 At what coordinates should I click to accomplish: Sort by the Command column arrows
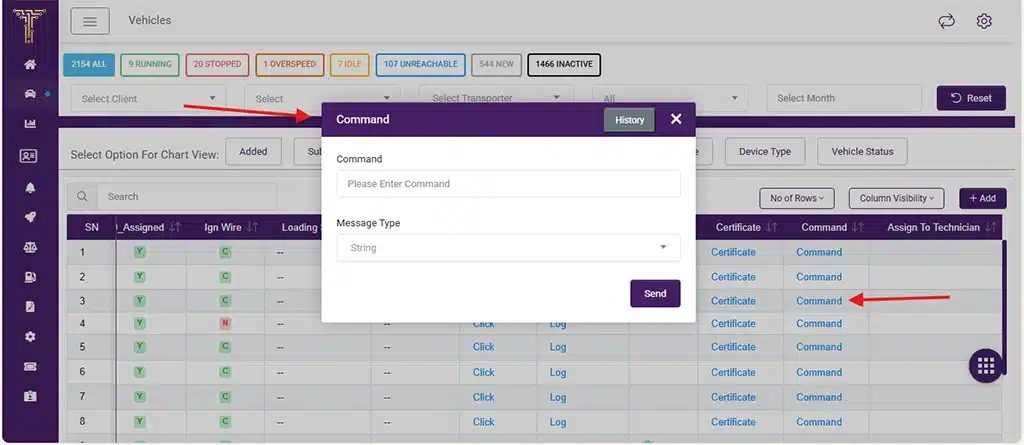(857, 227)
